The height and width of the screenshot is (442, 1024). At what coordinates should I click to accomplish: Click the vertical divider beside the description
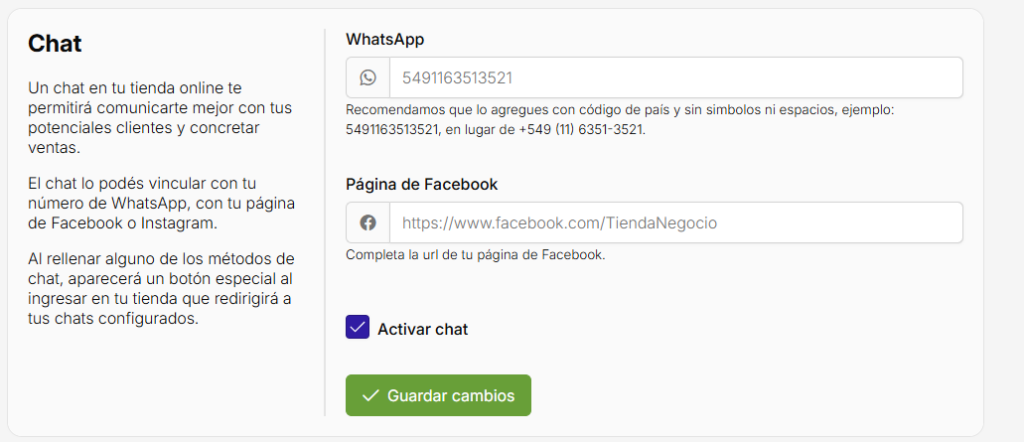[325, 222]
